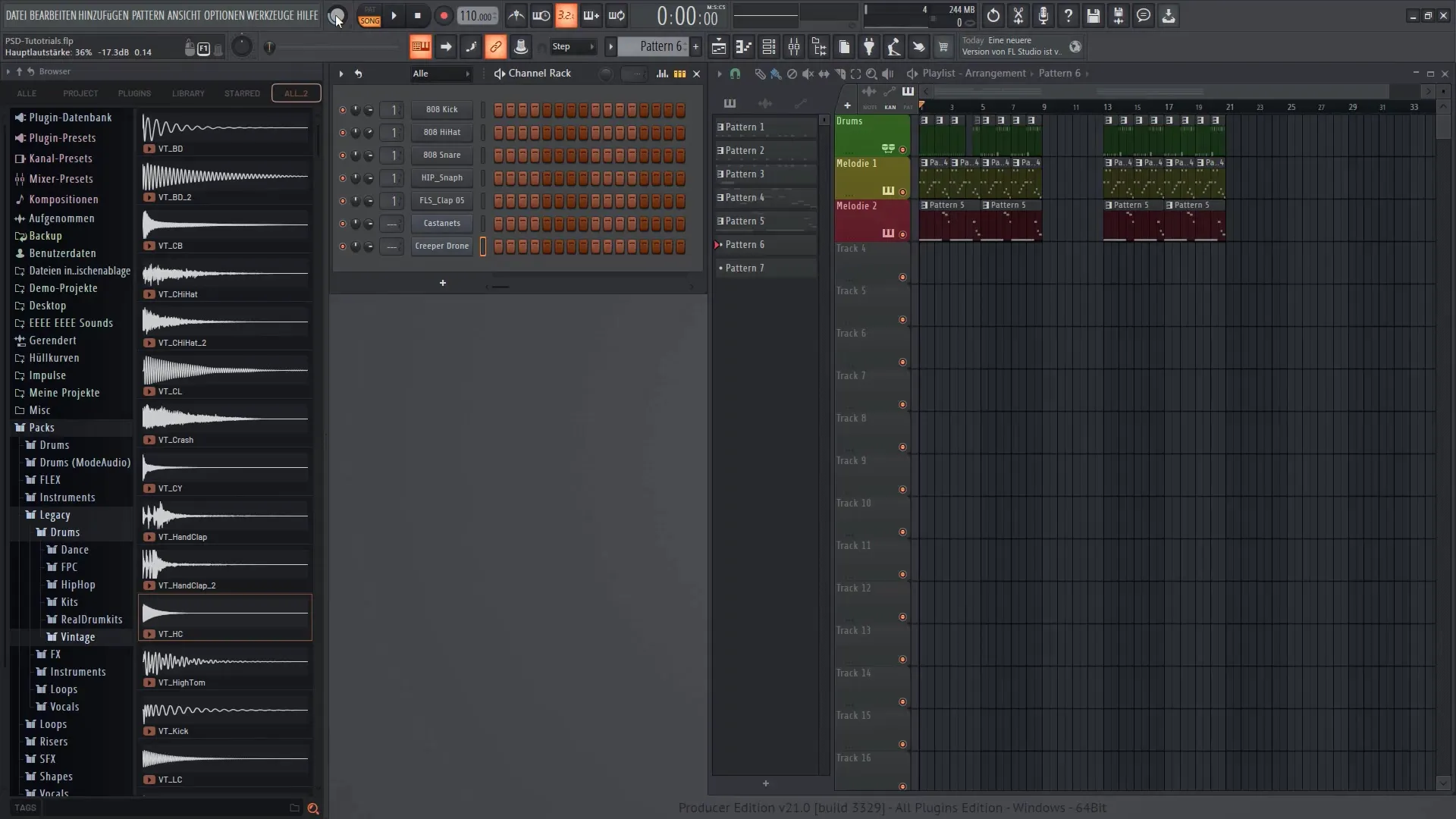Open the Piano roll view icon
Screen dimensions: 1456x819
(743, 47)
